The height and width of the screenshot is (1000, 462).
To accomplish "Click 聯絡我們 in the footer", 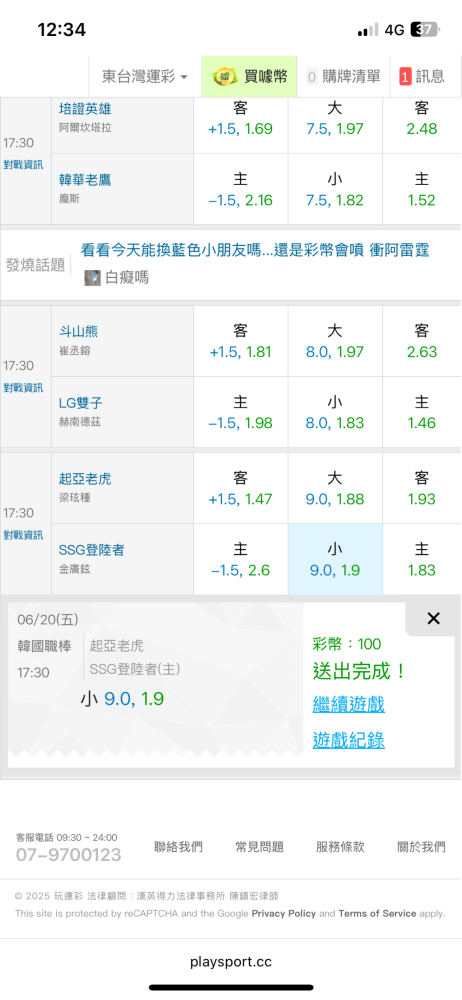I will [x=178, y=847].
